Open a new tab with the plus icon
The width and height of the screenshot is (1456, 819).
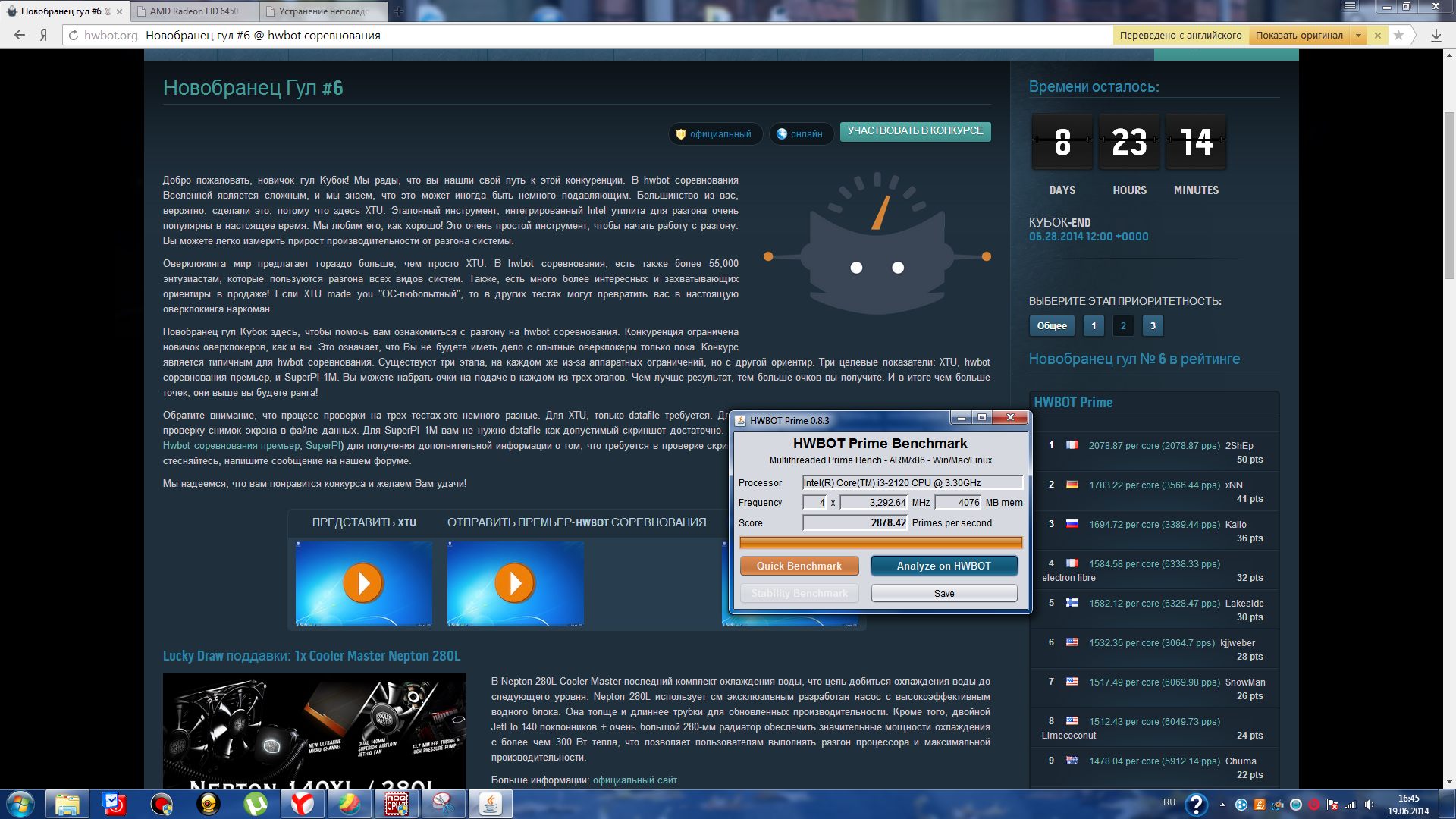399,11
